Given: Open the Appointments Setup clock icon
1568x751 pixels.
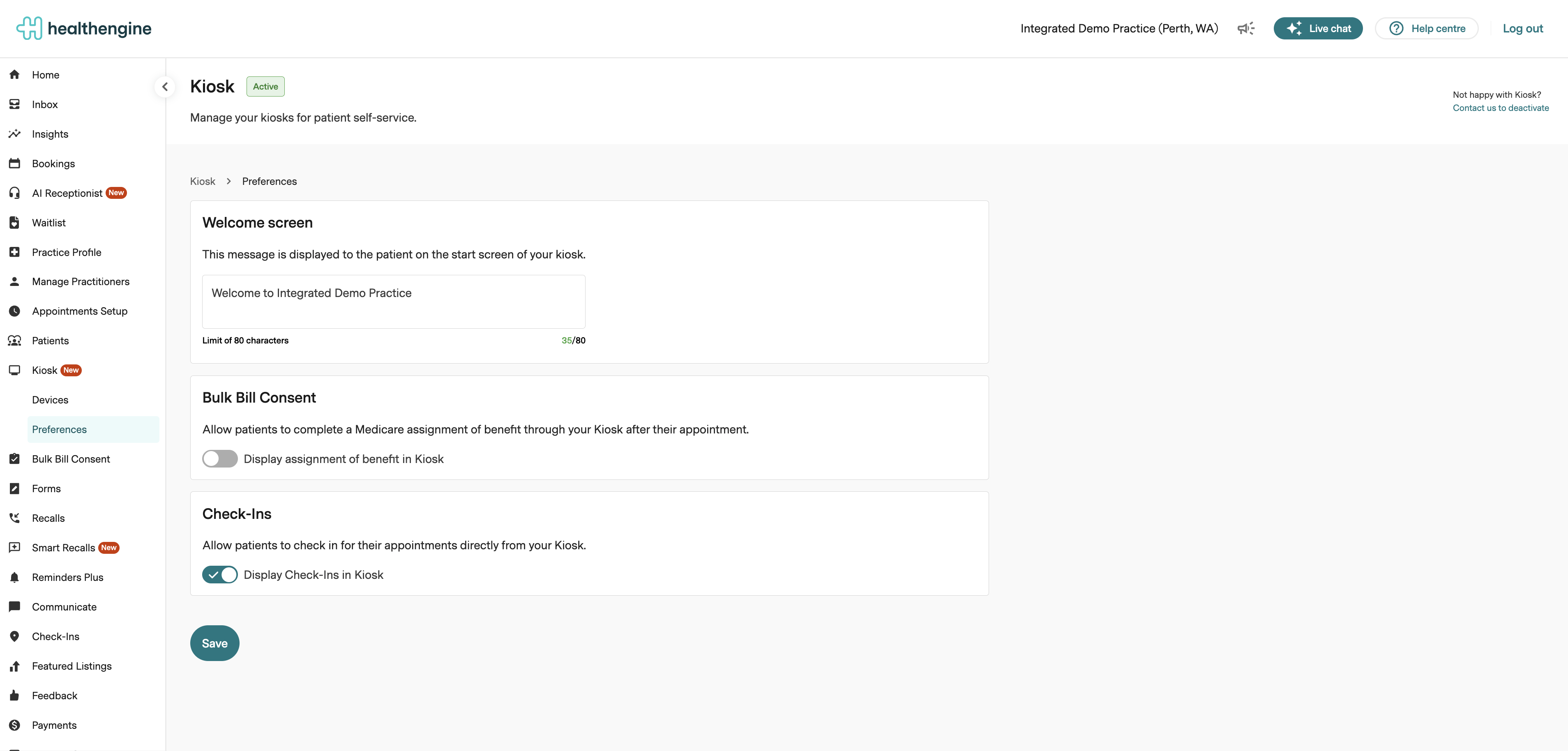Looking at the screenshot, I should (15, 311).
